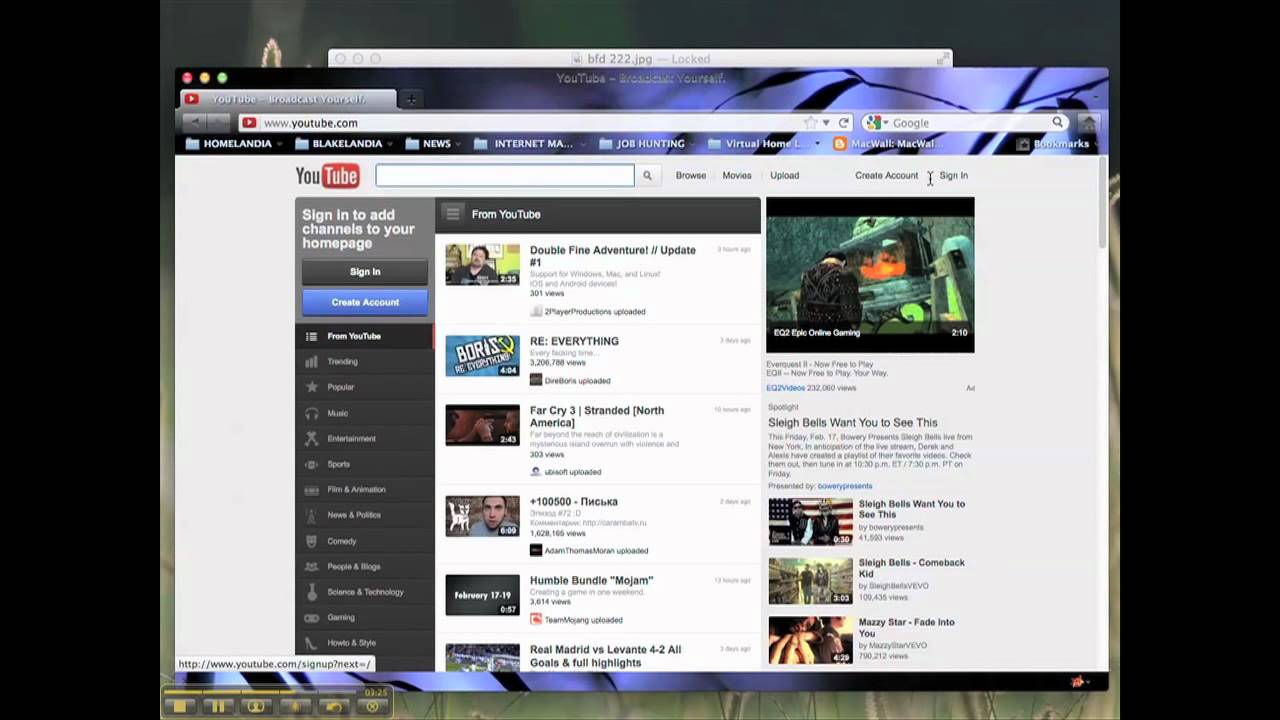Viewport: 1280px width, 720px height.
Task: Click the YouTube search input field
Action: [x=505, y=175]
